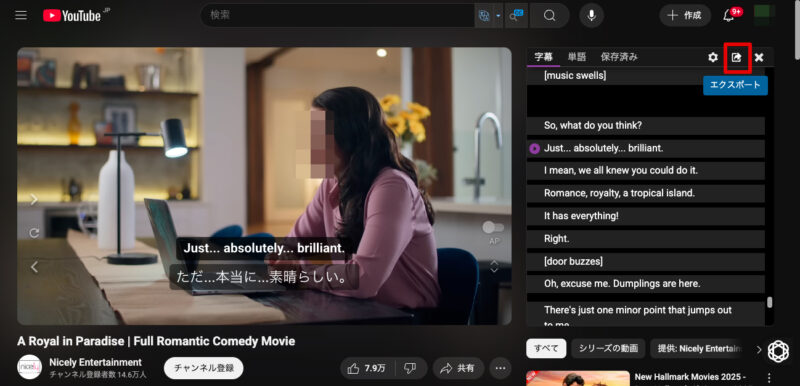Go to previous subtitle with left chevron
This screenshot has width=800, height=386.
(x=34, y=267)
